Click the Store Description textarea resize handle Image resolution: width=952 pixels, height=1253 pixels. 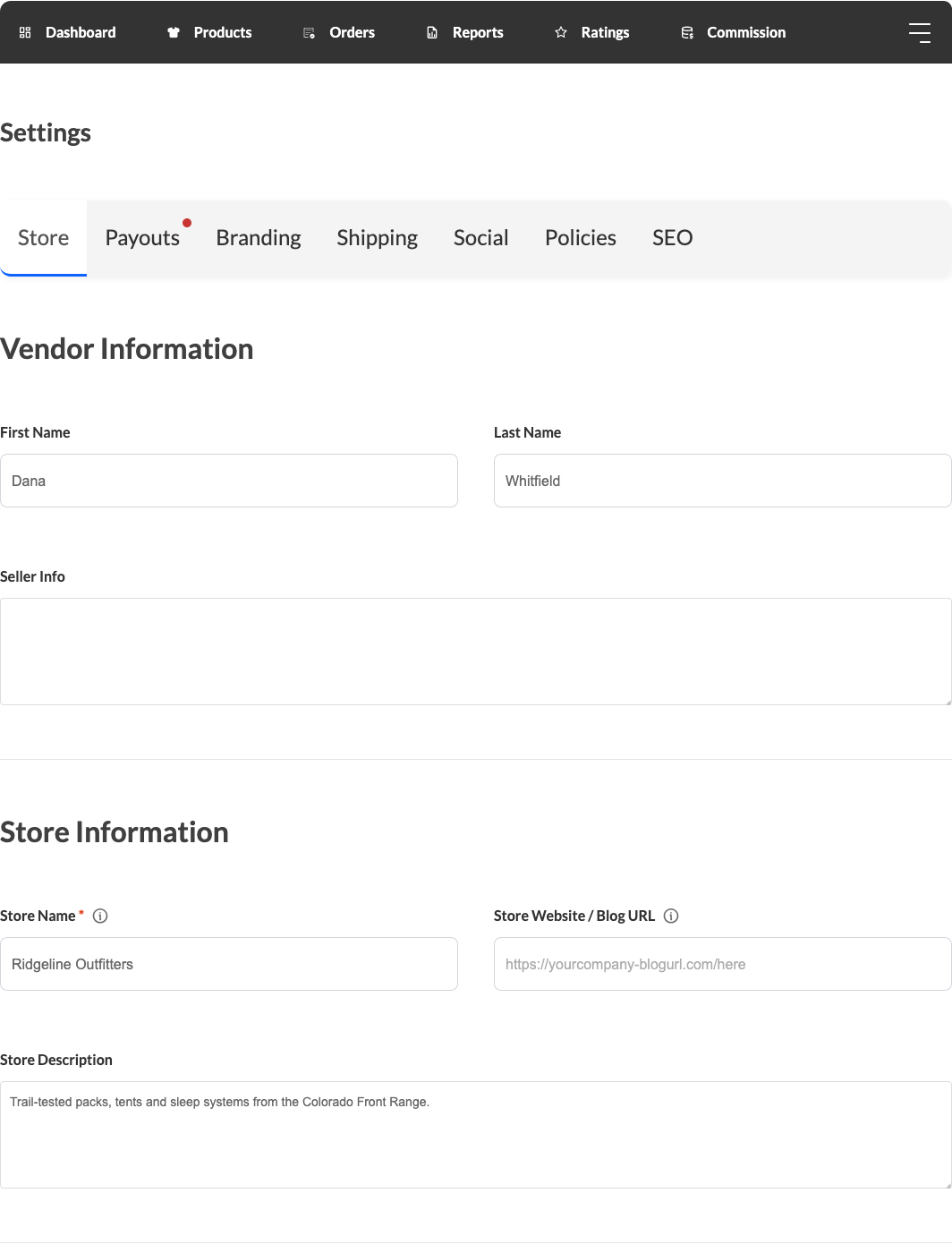tap(948, 1184)
